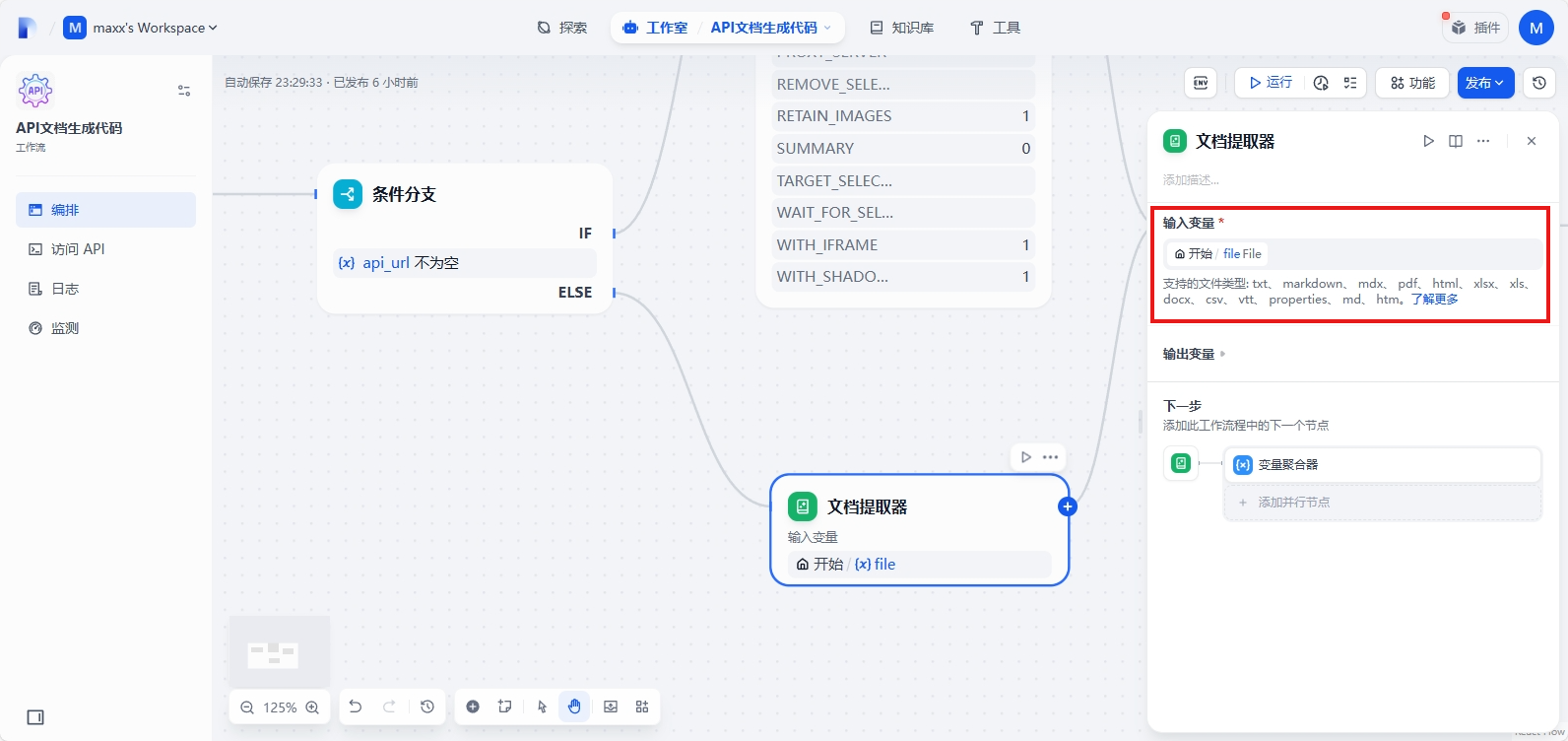Click the 运行 run button
Screen dimensions: 1568x741
(1271, 83)
